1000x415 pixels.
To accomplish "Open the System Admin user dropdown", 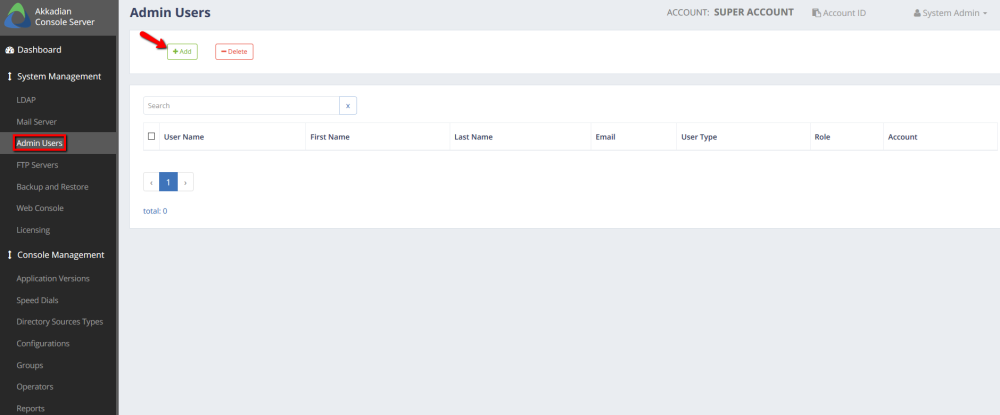I will (950, 13).
